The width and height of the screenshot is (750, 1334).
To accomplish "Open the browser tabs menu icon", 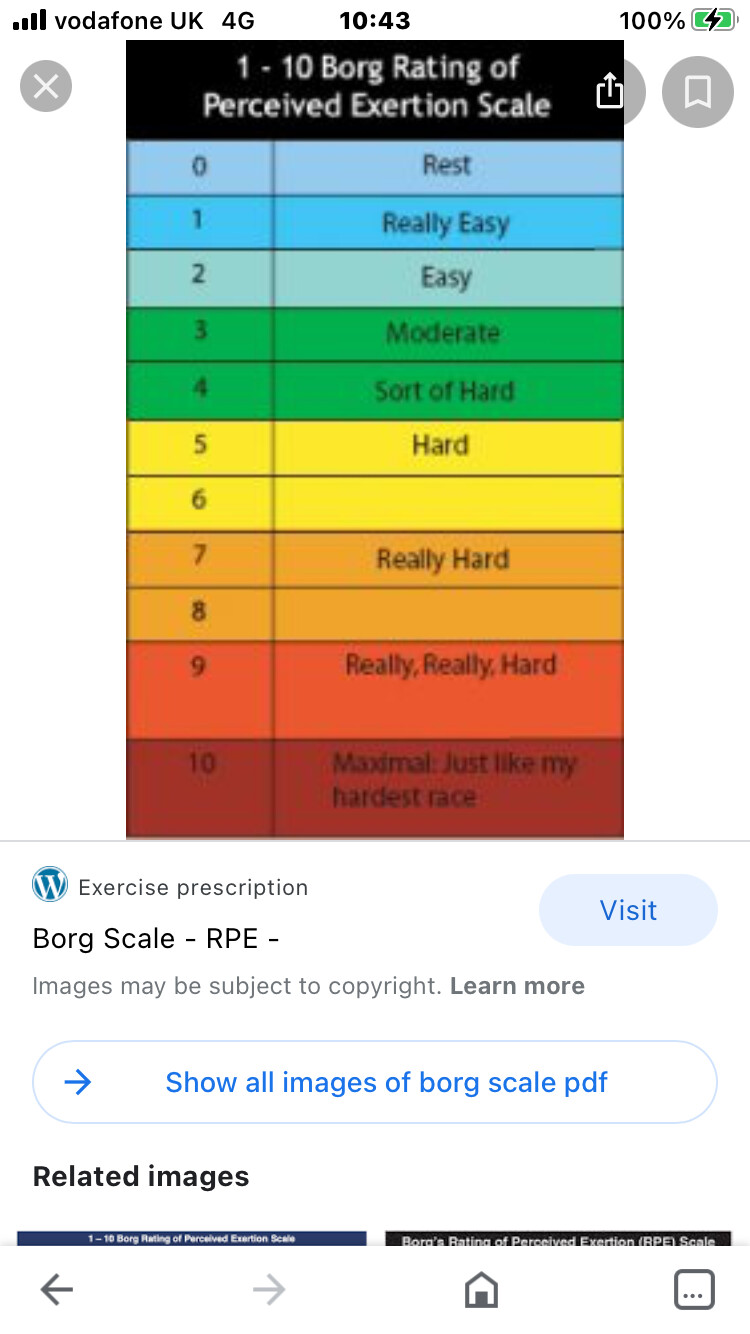I will (694, 1290).
